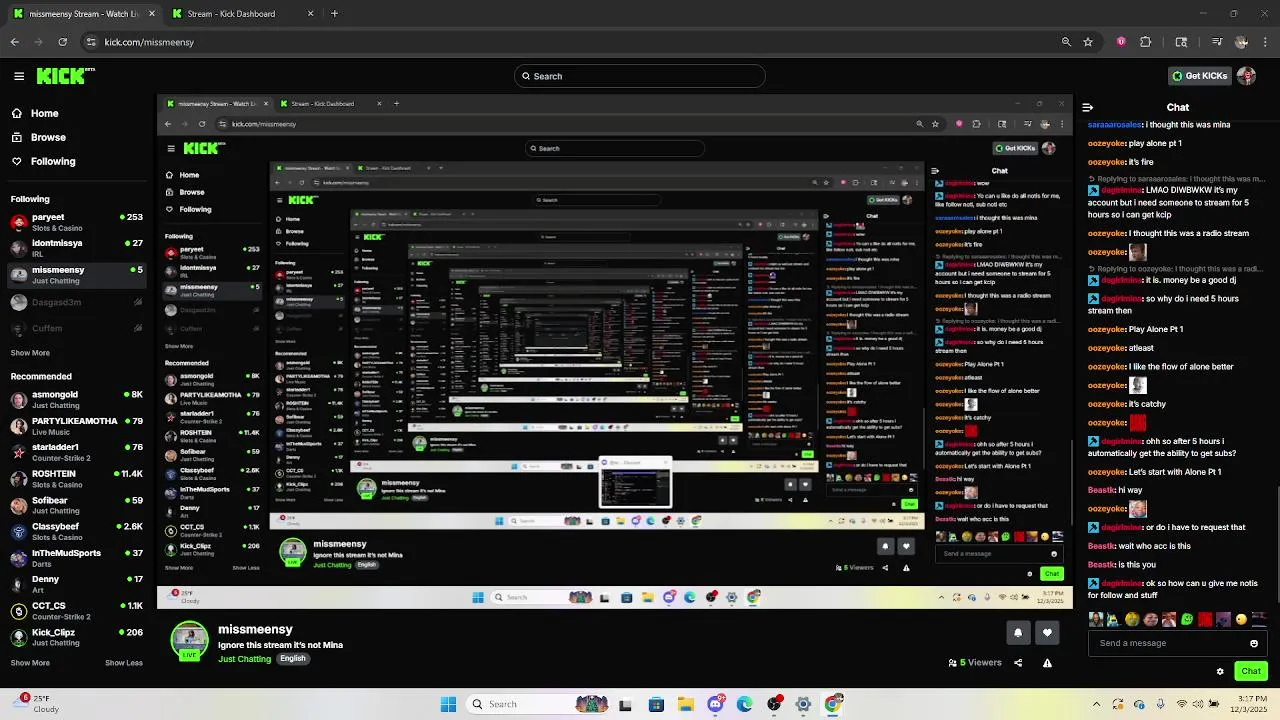Toggle notification bell for missmeensy
The image size is (1280, 720).
click(x=1018, y=632)
